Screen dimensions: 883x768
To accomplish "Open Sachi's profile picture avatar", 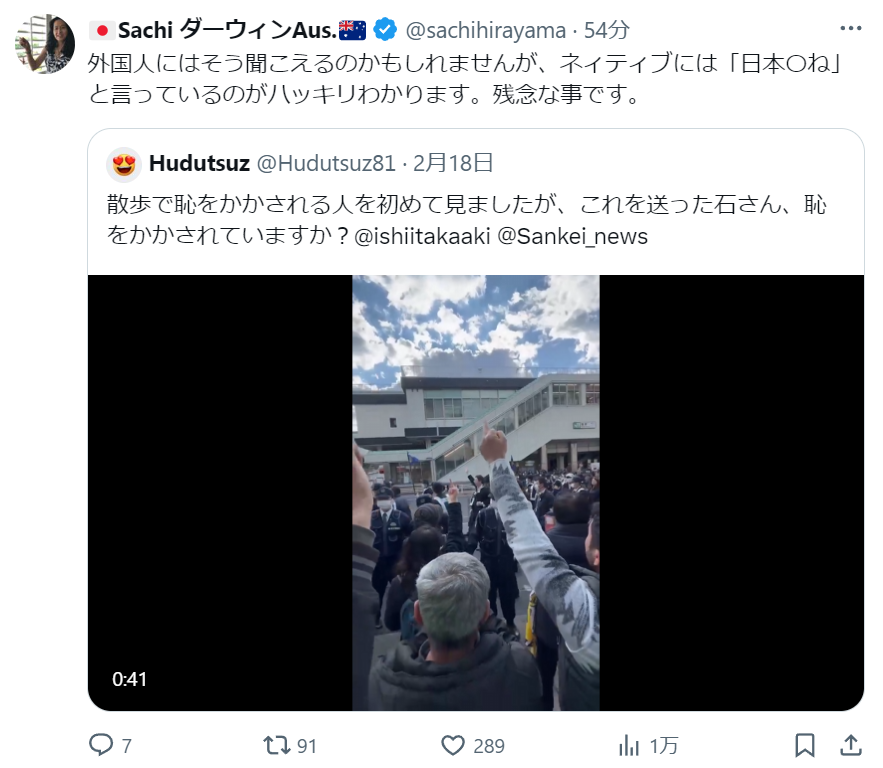I will [x=44, y=44].
